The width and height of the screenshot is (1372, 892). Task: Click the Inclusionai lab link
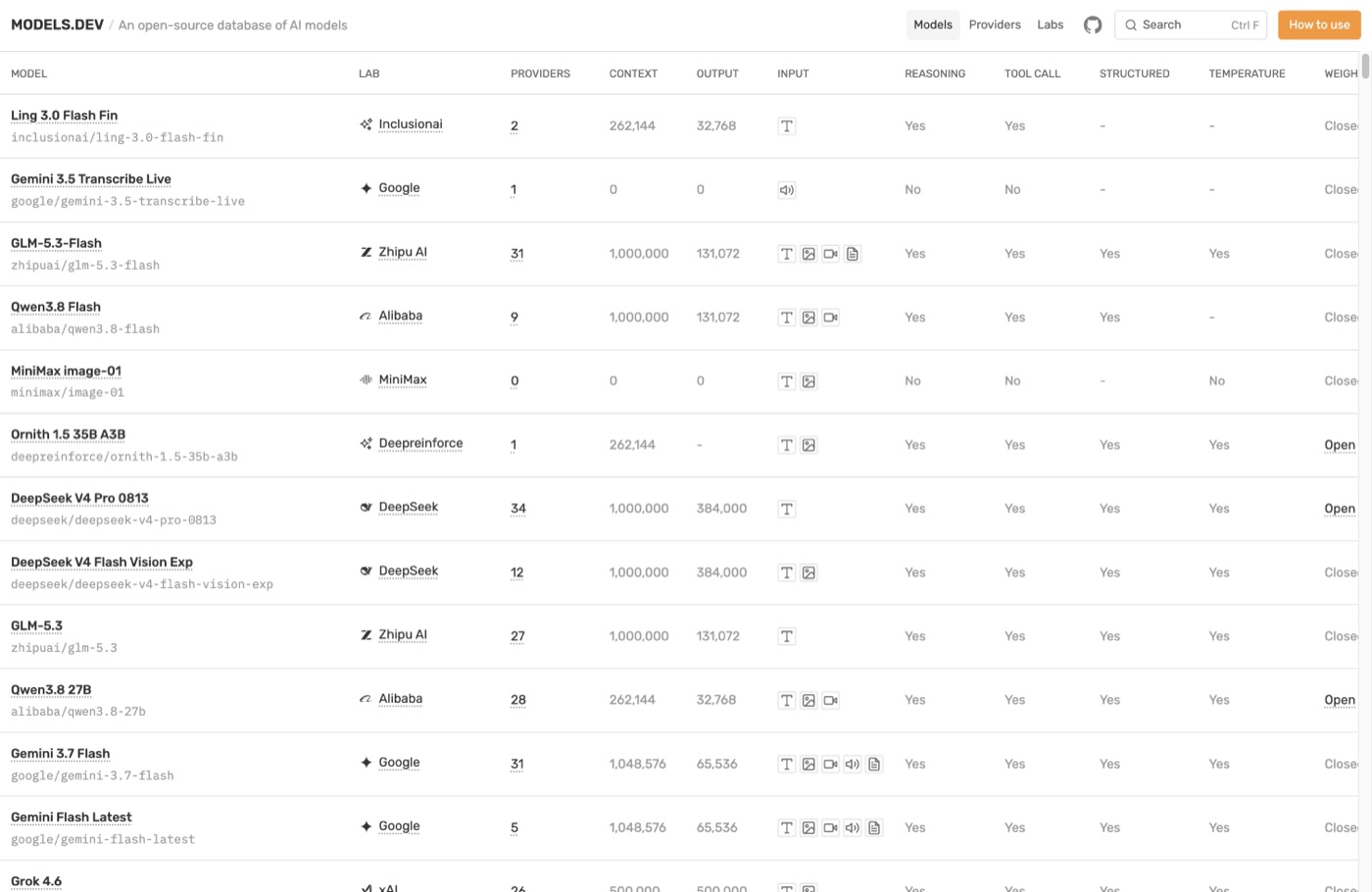pyautogui.click(x=411, y=124)
